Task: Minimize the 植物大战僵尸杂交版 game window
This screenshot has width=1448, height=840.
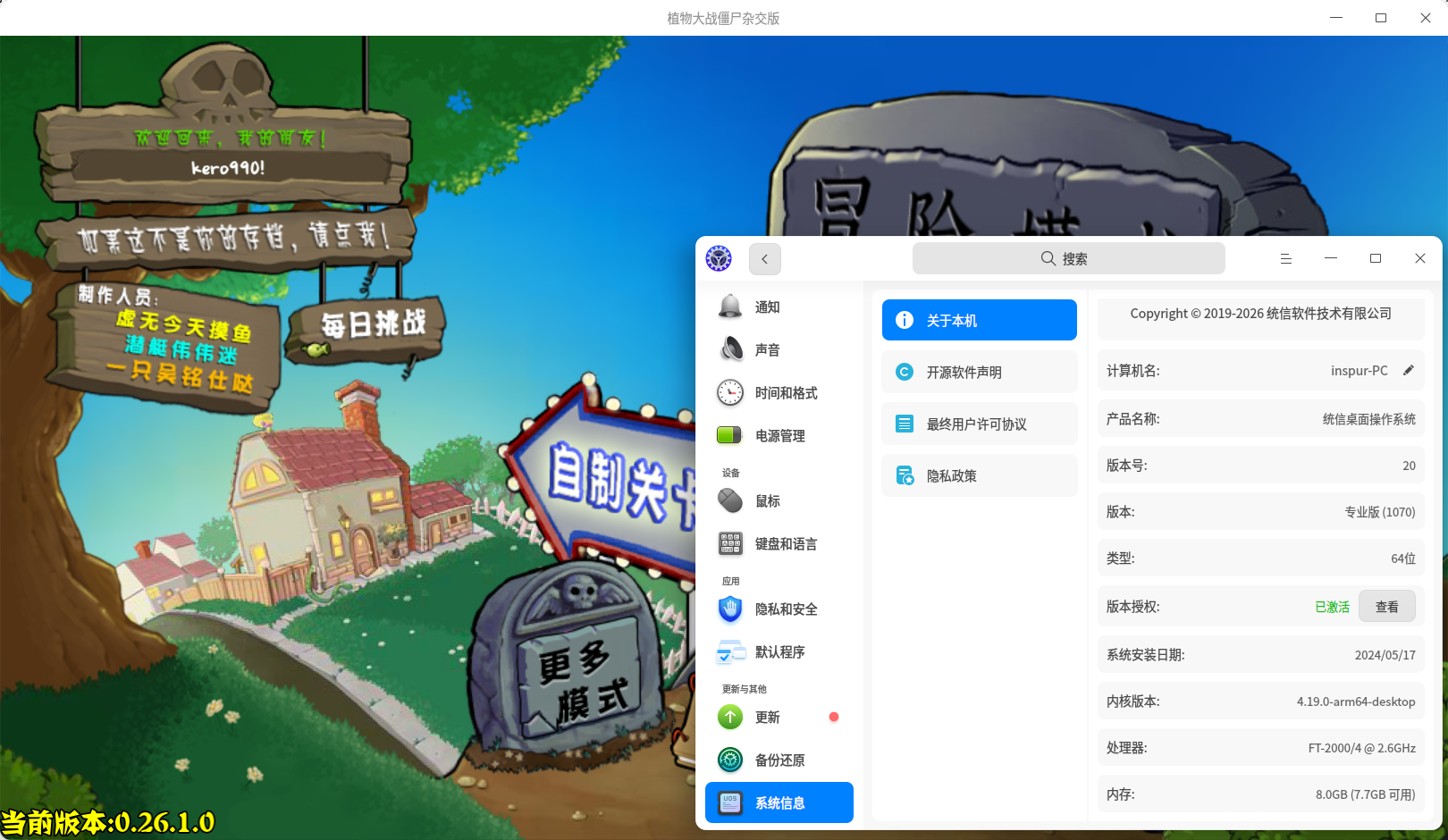Action: tap(1336, 18)
